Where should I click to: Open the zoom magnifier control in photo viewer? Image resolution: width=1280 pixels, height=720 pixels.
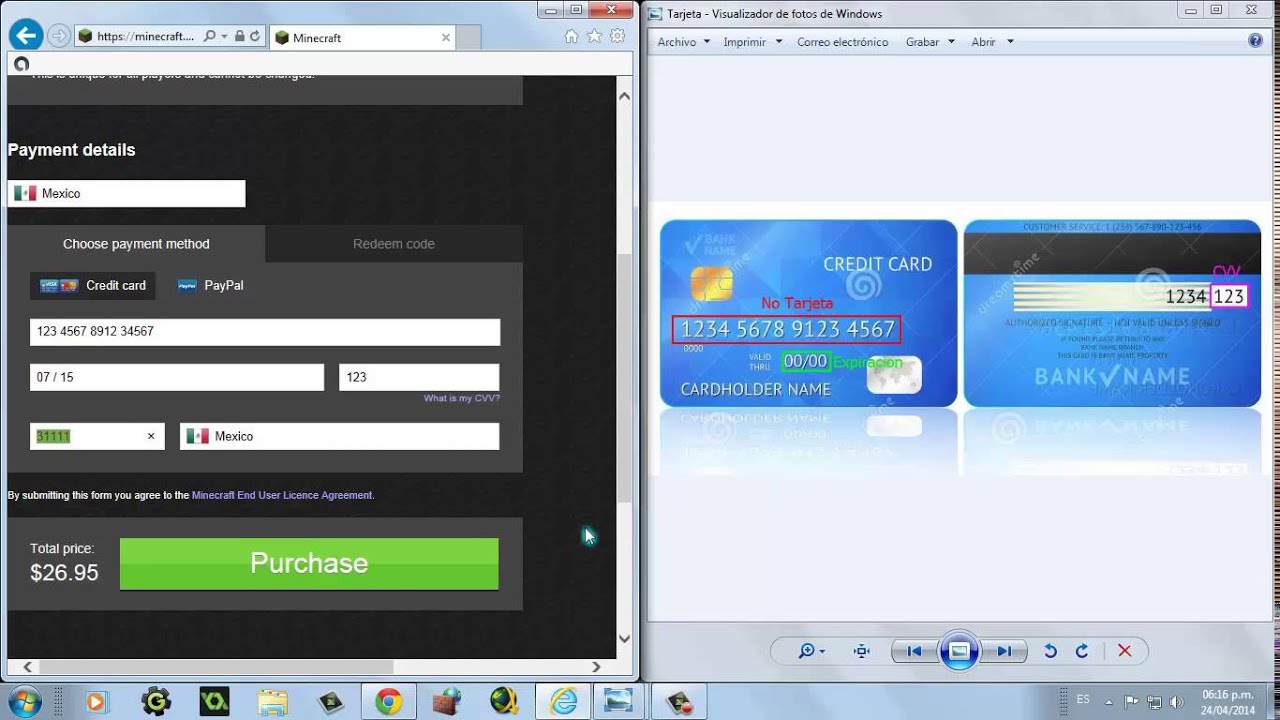pyautogui.click(x=811, y=651)
